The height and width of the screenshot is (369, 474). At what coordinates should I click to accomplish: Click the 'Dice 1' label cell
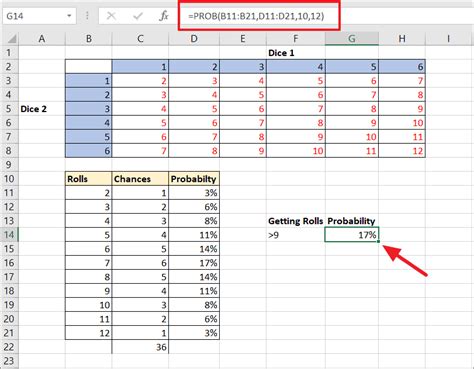click(296, 53)
